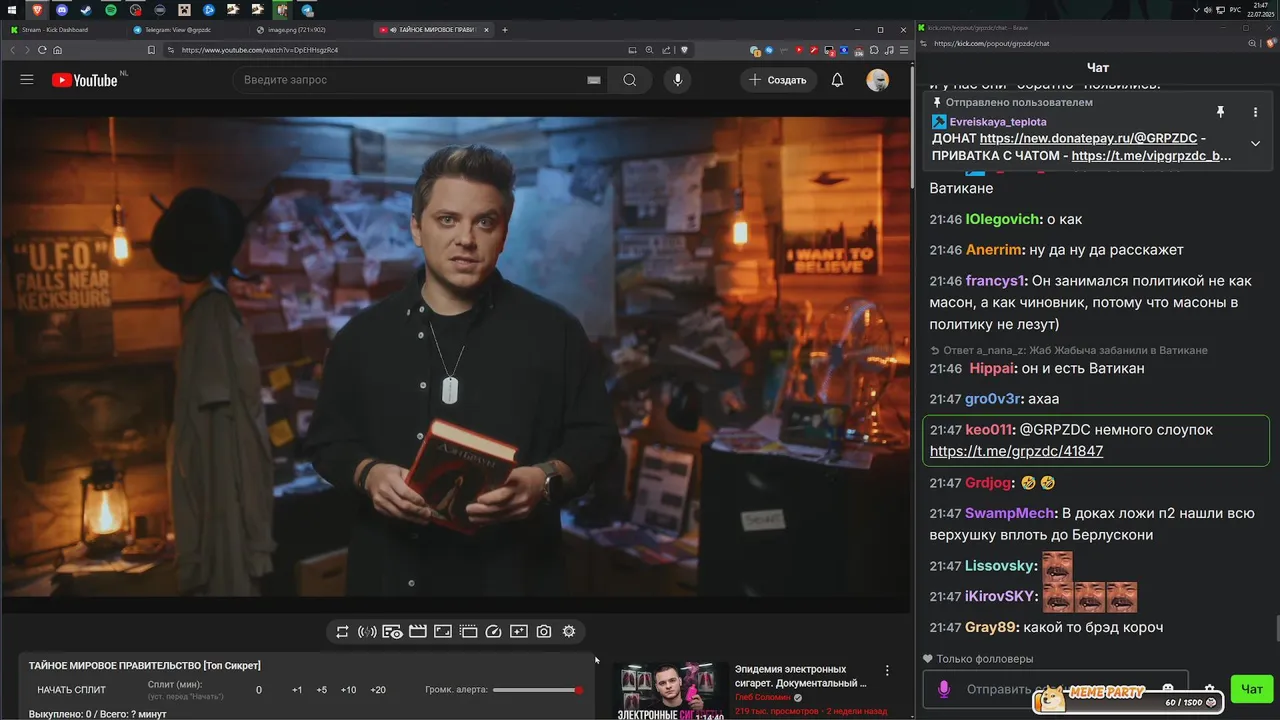1280x720 pixels.
Task: Send the message with green Чат button
Action: 1252,689
